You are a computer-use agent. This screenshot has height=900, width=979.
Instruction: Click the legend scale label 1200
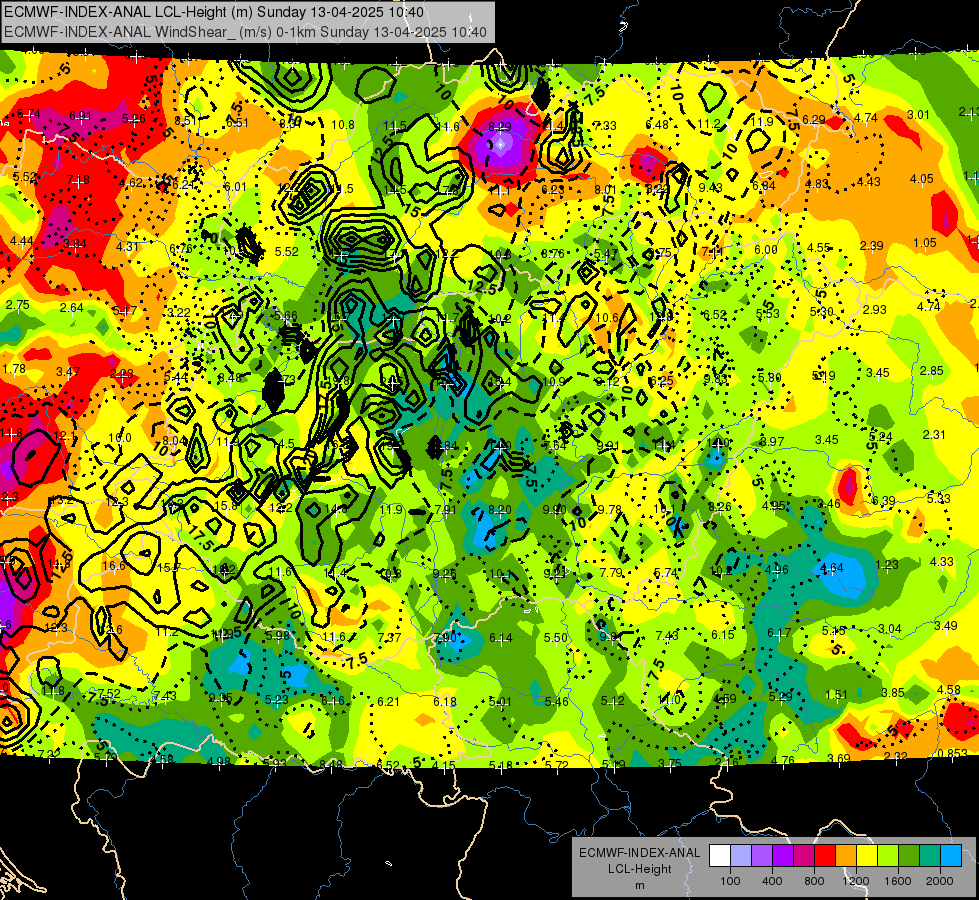(855, 881)
